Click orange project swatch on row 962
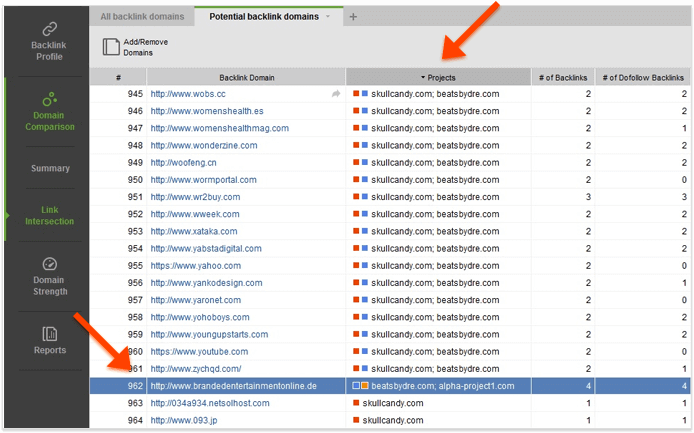 pos(365,386)
